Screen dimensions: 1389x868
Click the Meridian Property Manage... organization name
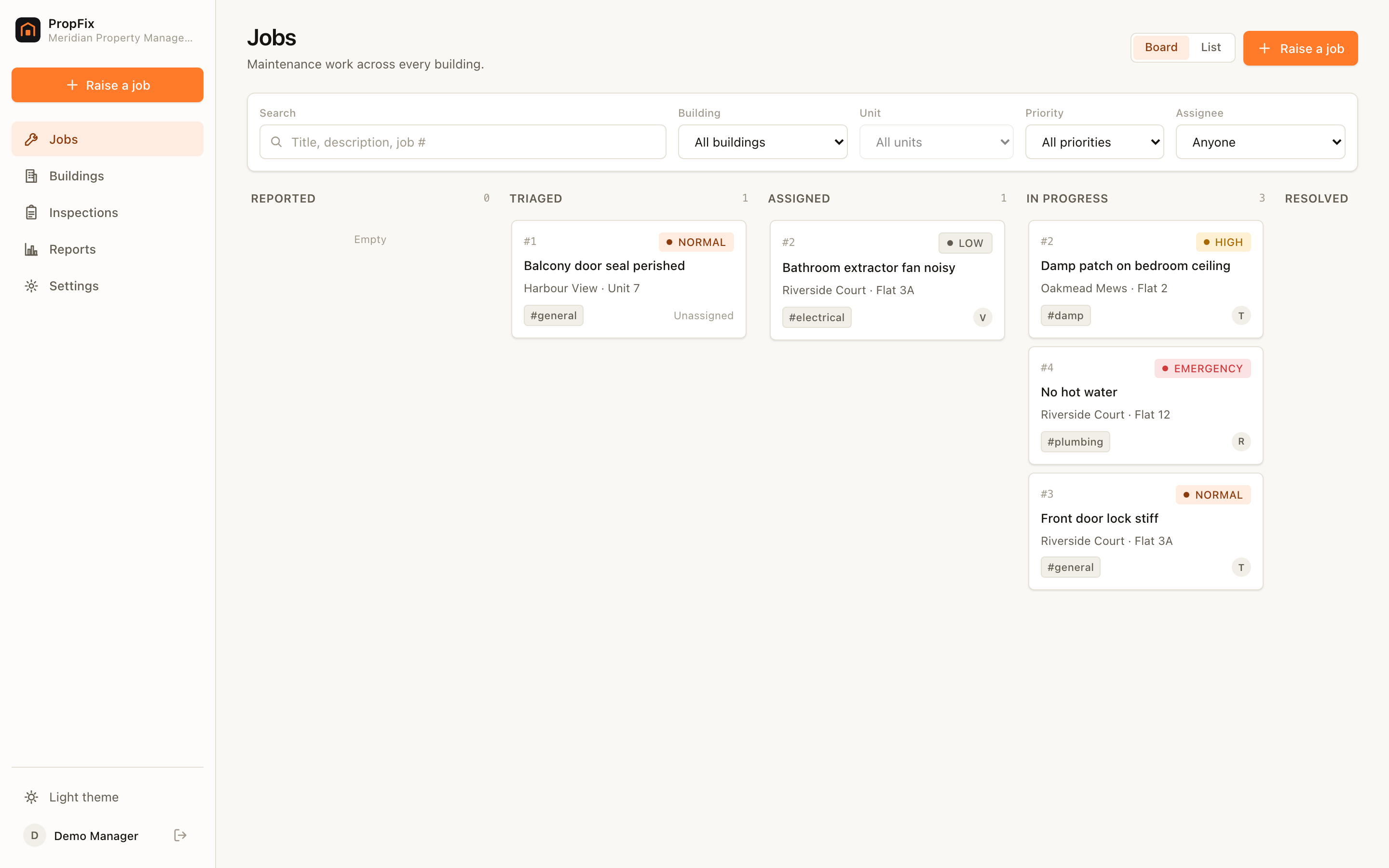[121, 38]
